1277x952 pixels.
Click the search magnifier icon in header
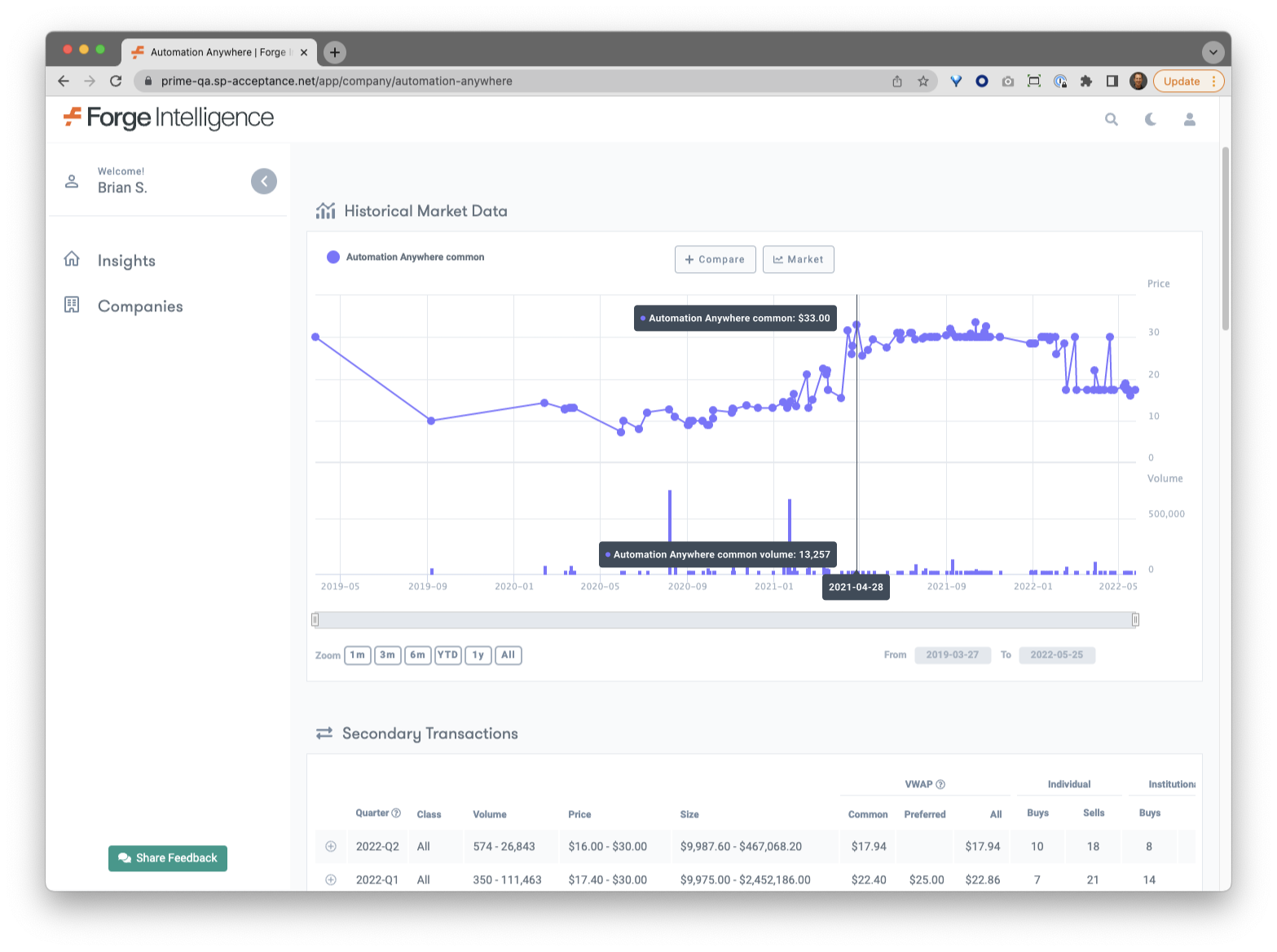[x=1111, y=119]
